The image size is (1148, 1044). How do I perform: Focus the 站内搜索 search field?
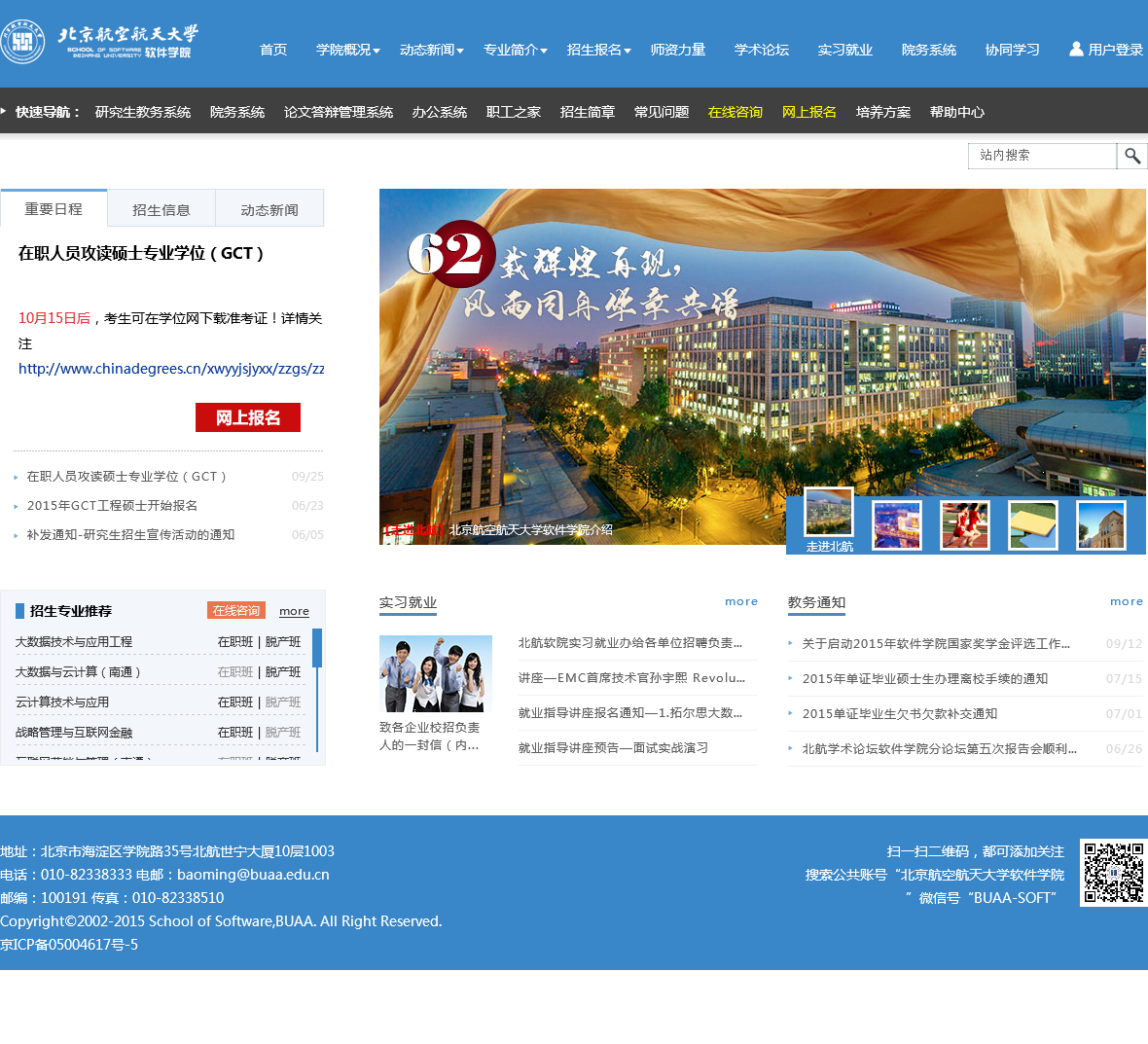point(1042,156)
